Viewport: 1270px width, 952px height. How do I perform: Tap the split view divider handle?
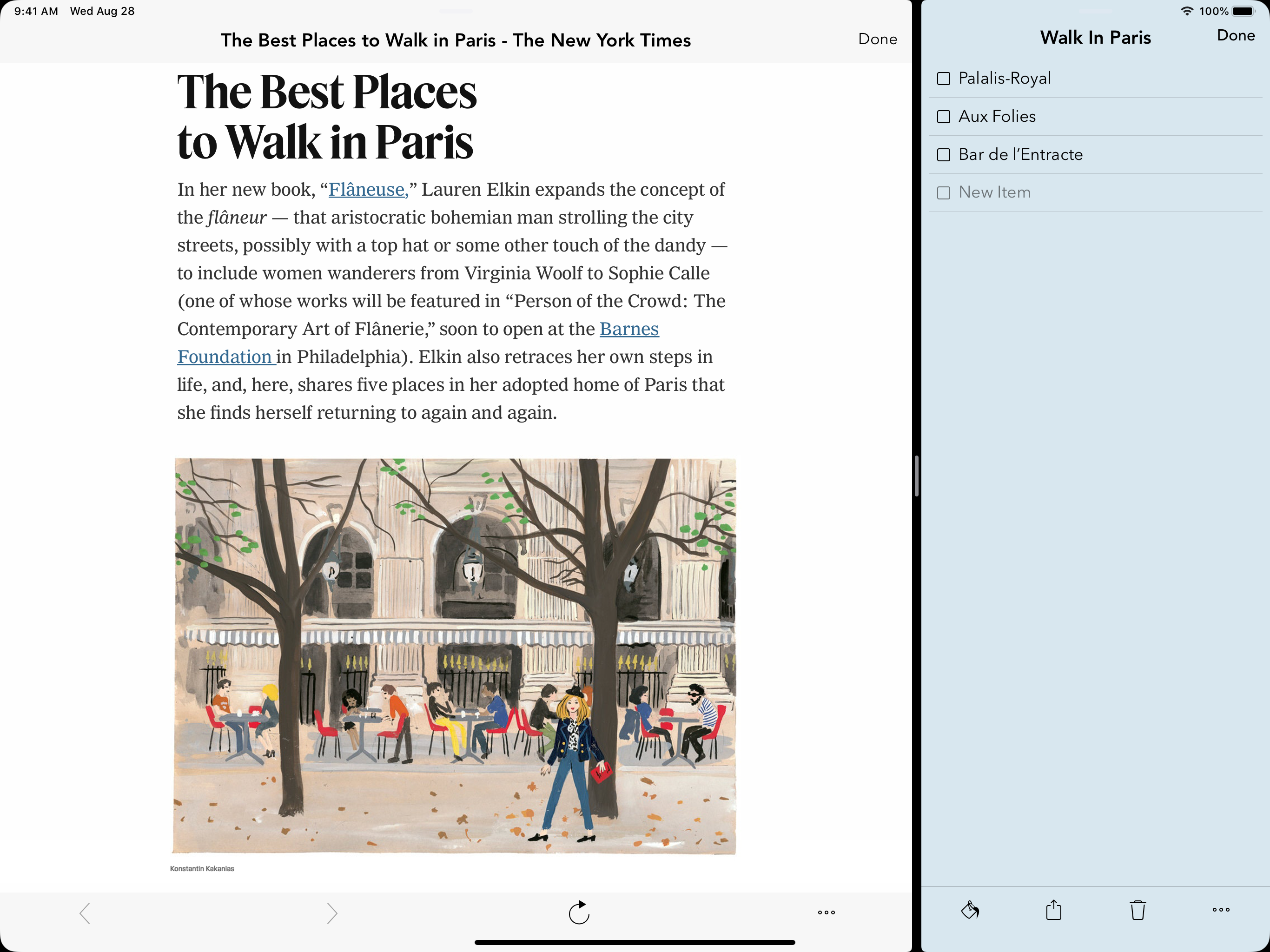[916, 476]
